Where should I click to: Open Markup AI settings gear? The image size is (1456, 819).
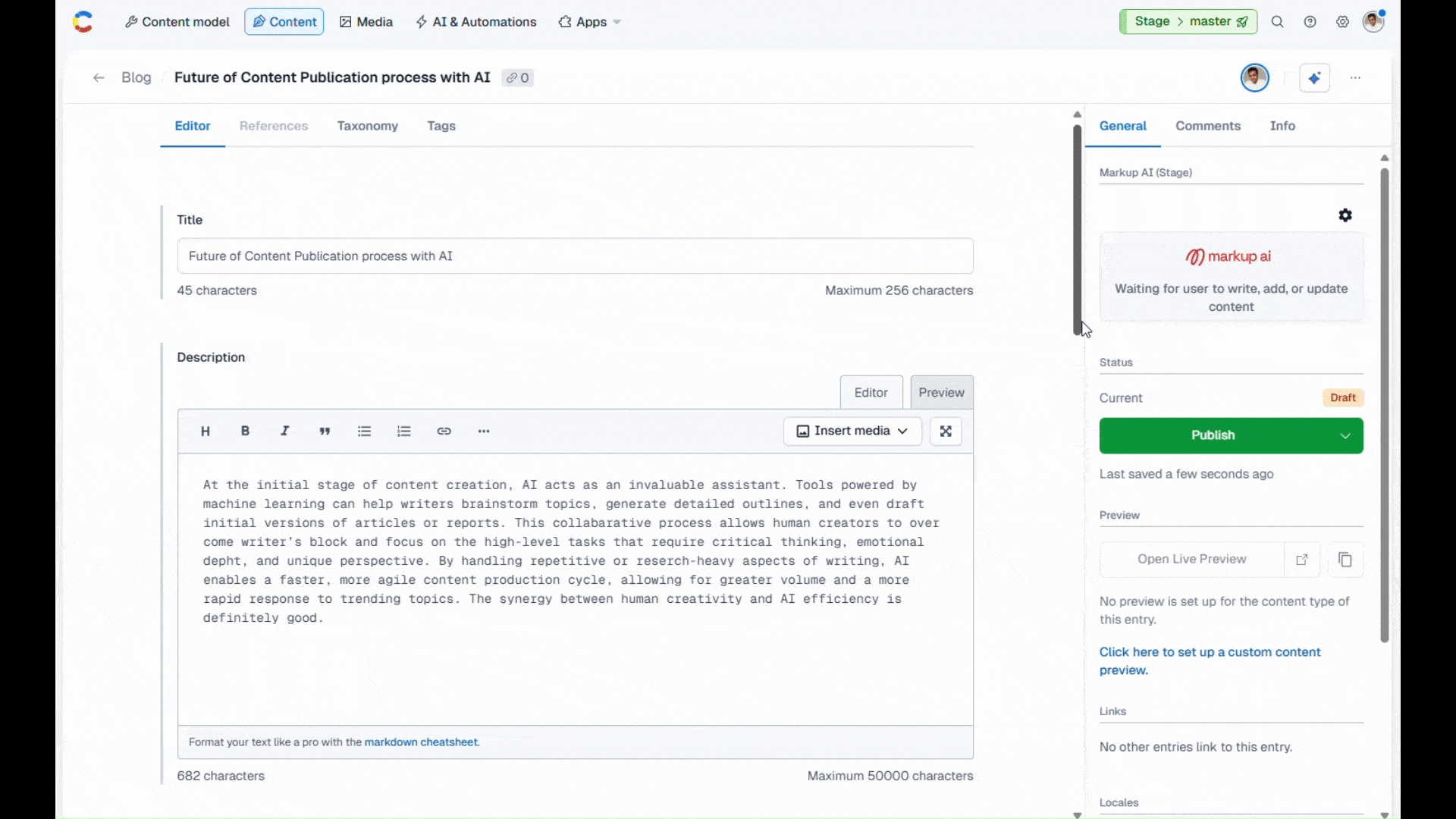tap(1345, 215)
